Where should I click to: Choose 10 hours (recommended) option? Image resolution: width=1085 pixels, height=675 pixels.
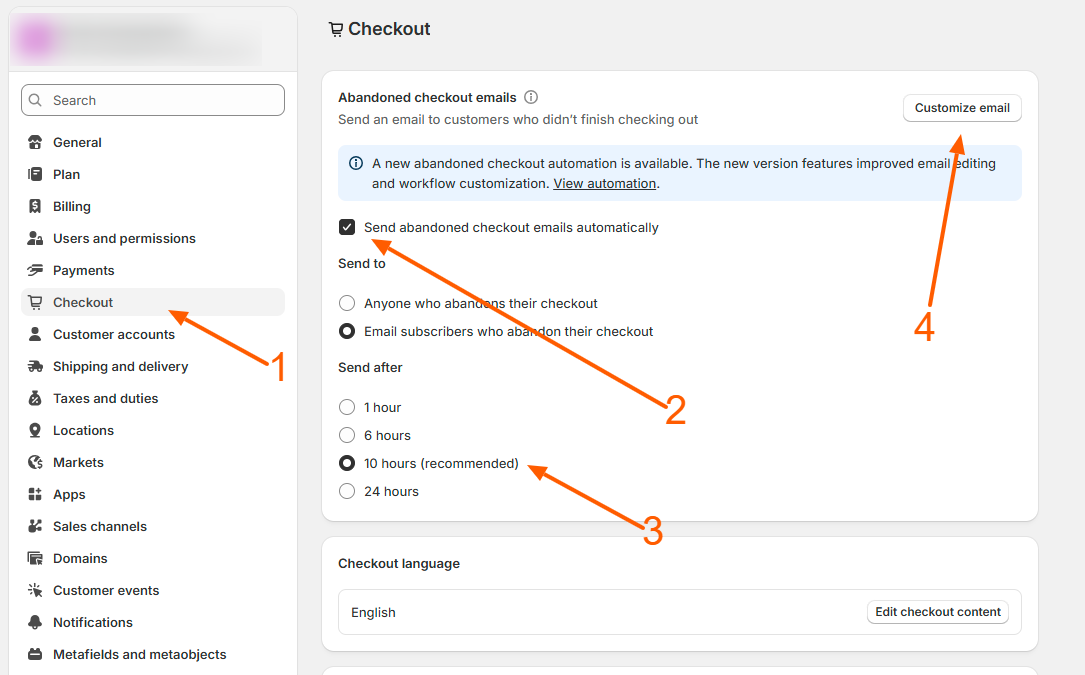pyautogui.click(x=347, y=463)
